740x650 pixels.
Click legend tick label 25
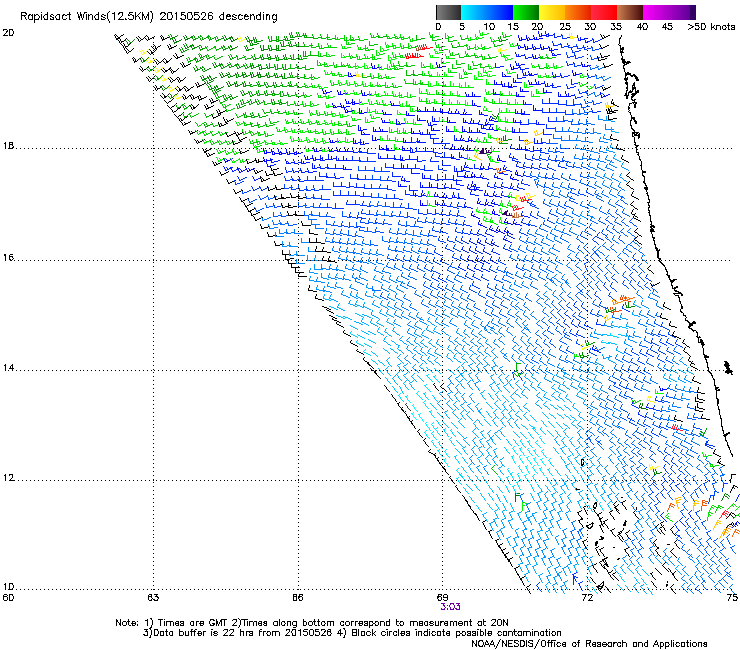click(565, 27)
